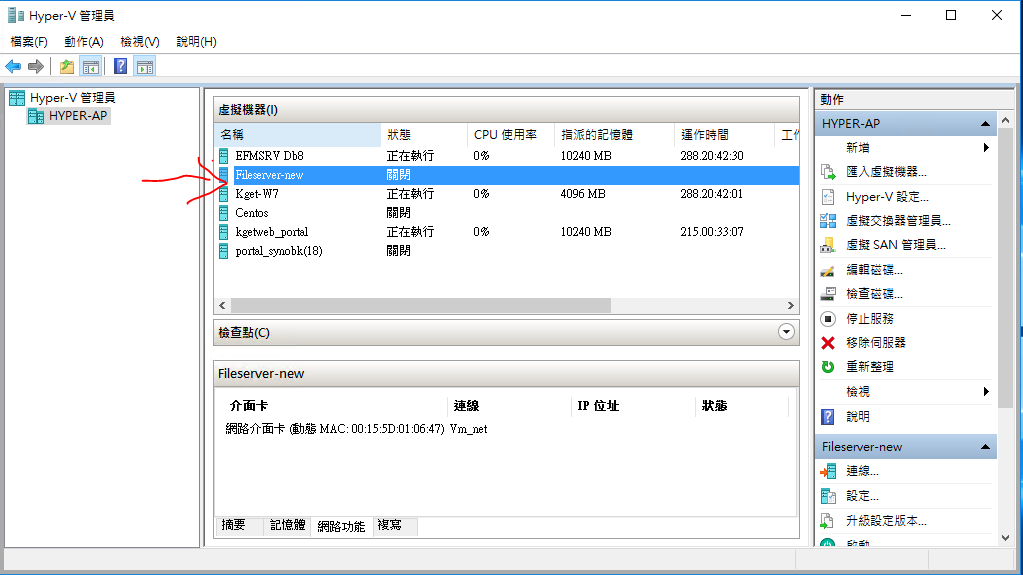The height and width of the screenshot is (575, 1023).
Task: Click the VM list scroll left arrow
Action: click(x=222, y=305)
